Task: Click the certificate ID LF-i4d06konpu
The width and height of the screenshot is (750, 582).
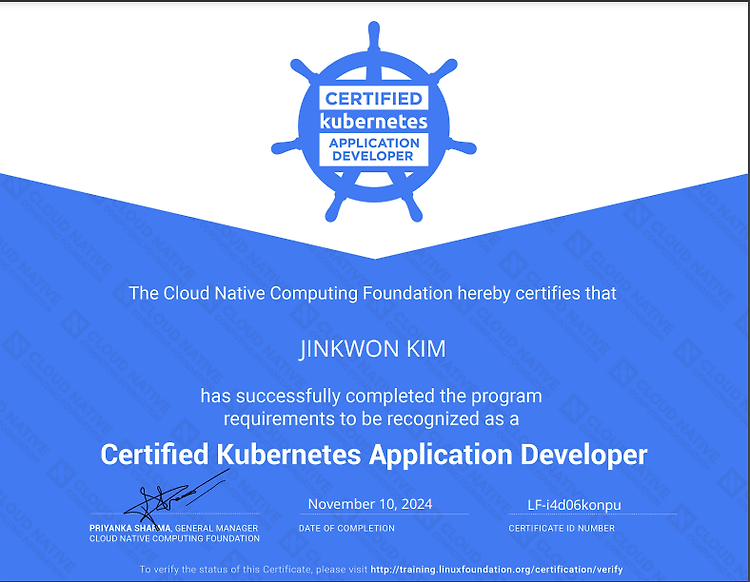Action: point(574,505)
